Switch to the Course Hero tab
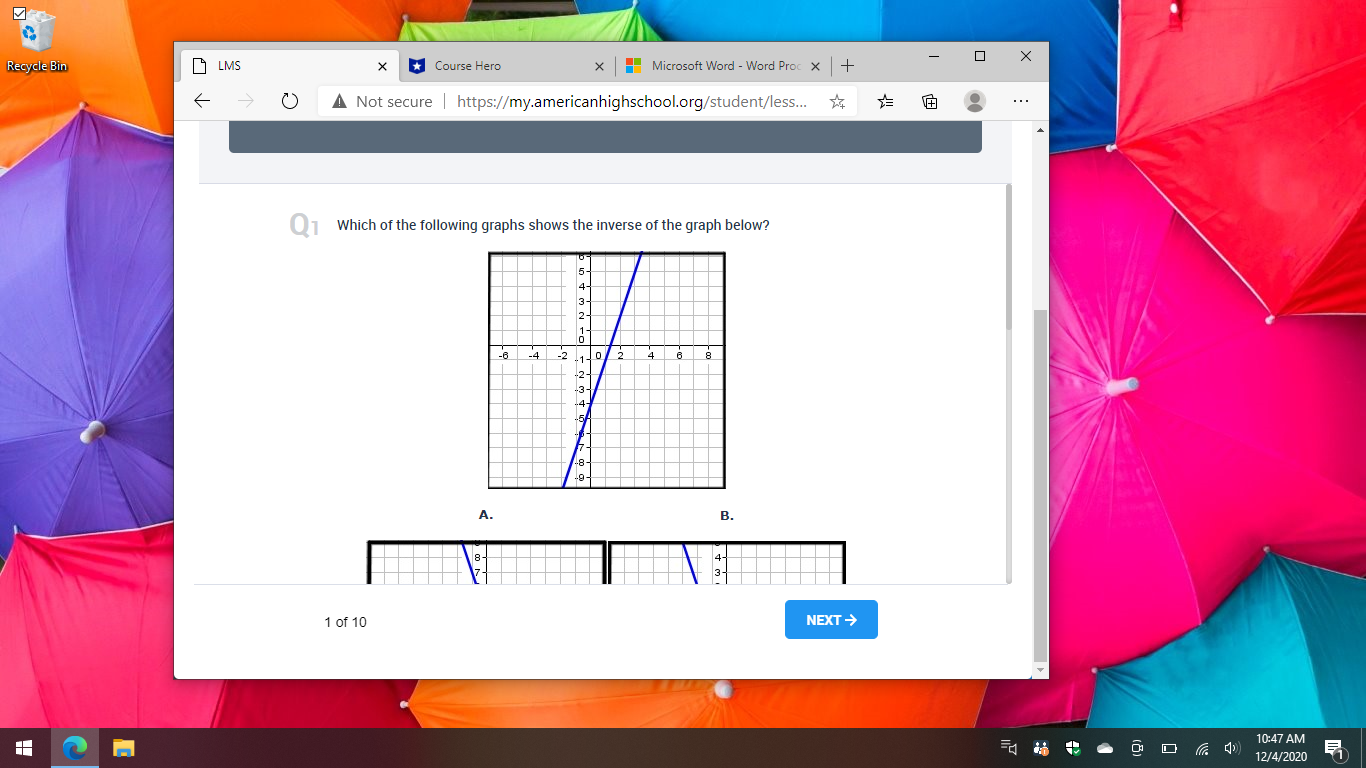This screenshot has height=768, width=1366. [x=506, y=66]
